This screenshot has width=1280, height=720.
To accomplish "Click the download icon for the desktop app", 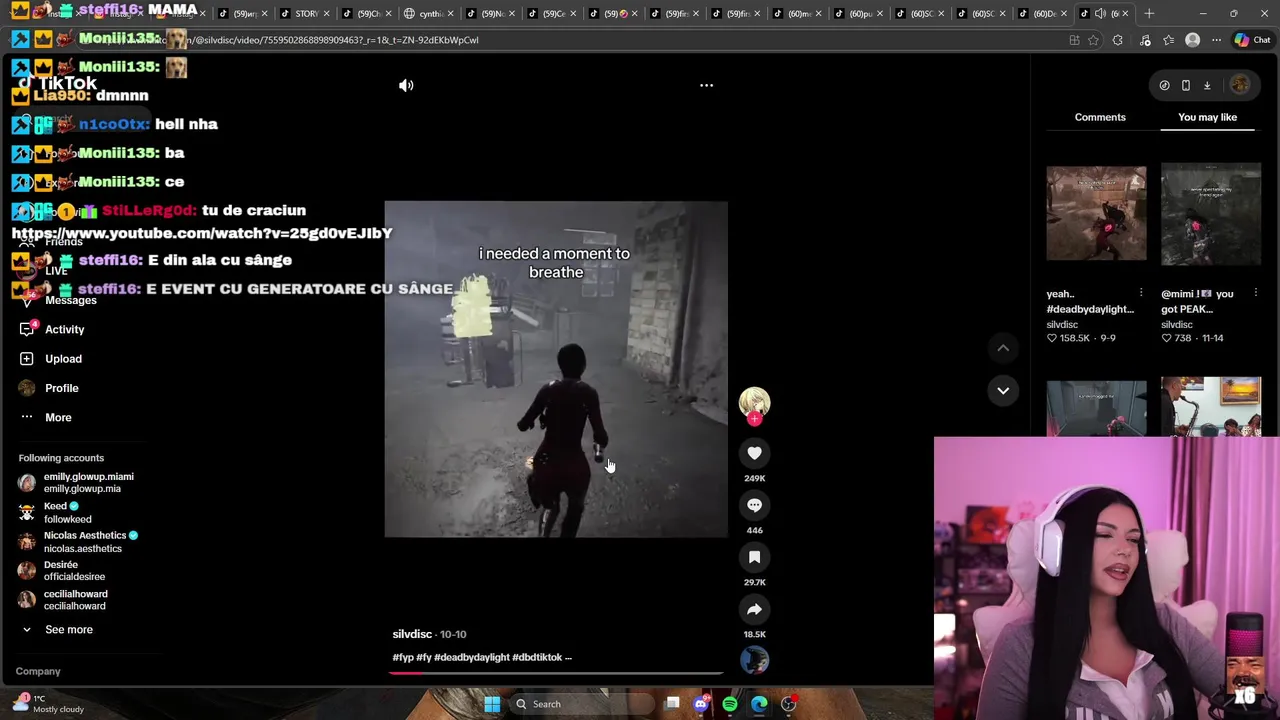I will (1207, 85).
